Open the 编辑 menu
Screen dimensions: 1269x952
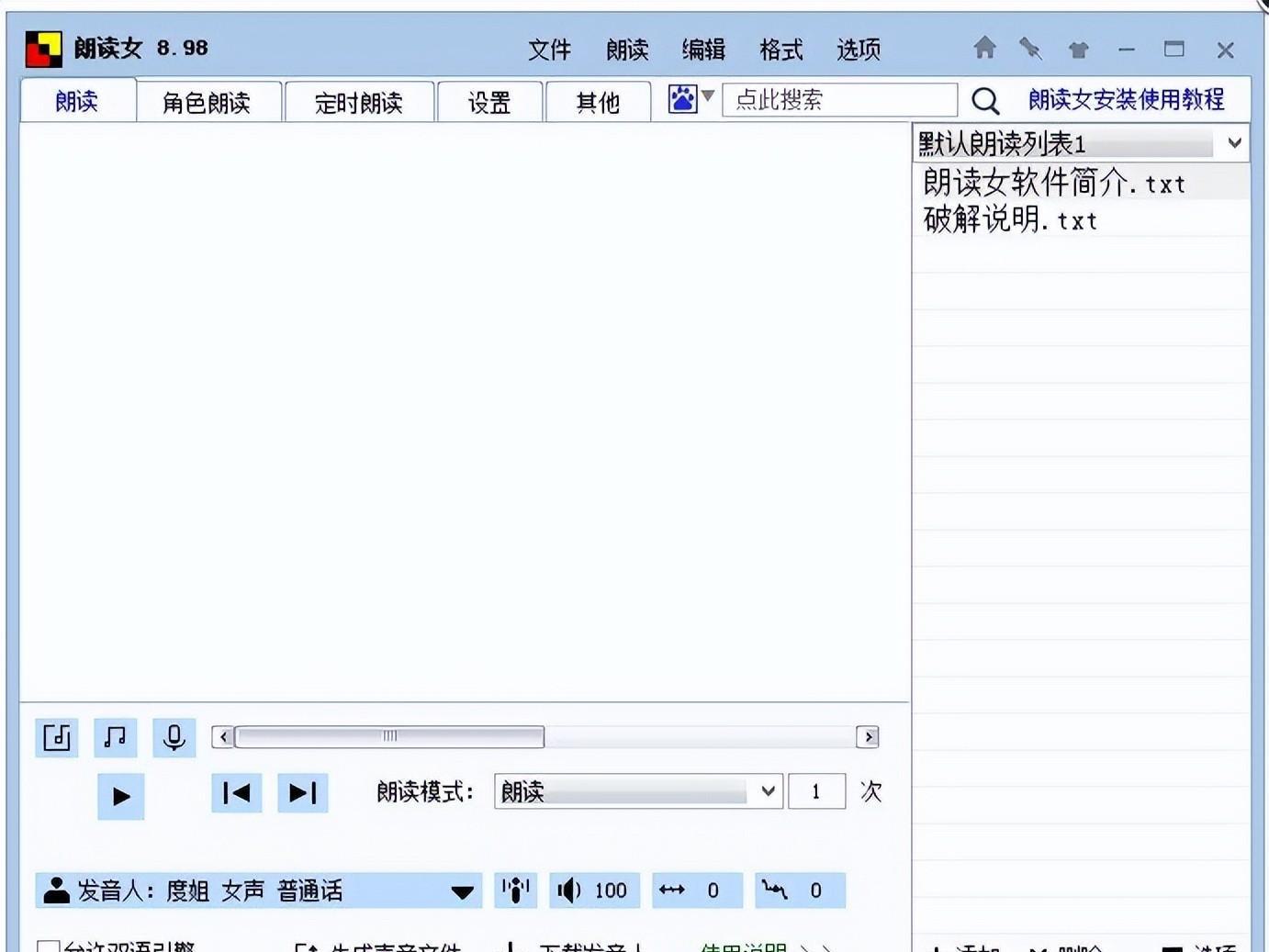[704, 50]
